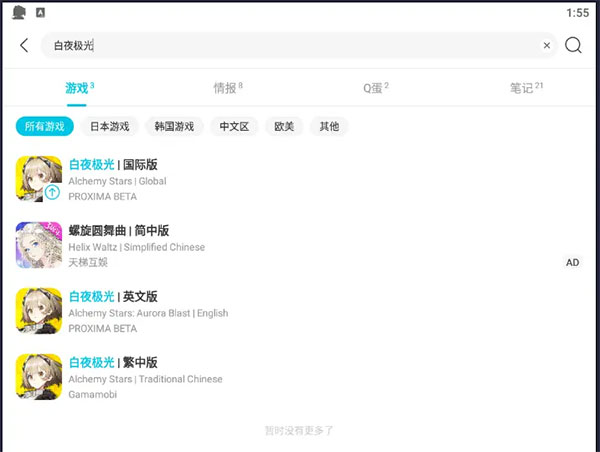Image resolution: width=600 pixels, height=452 pixels.
Task: Pick the 其他 filter chip
Action: 329,126
